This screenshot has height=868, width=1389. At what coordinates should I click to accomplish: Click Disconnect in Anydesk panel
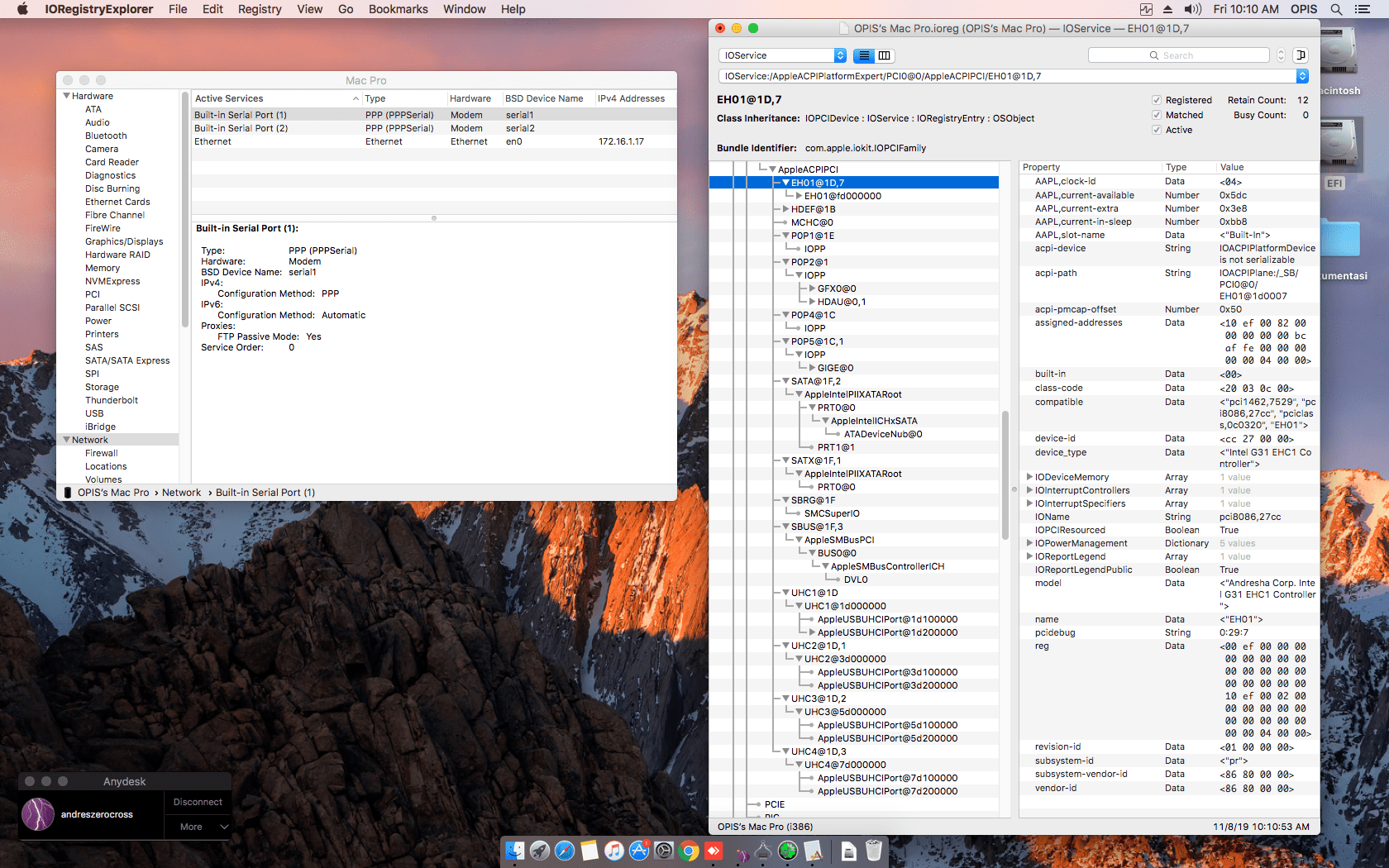pos(198,802)
